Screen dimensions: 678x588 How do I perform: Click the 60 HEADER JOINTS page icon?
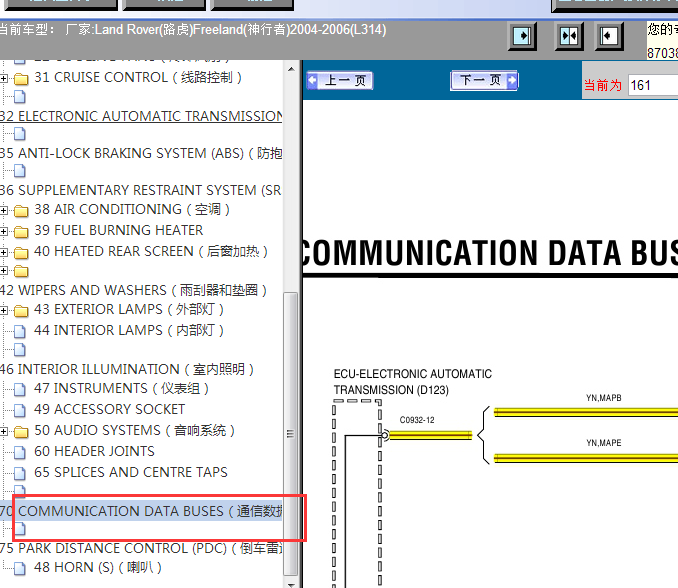(x=19, y=452)
